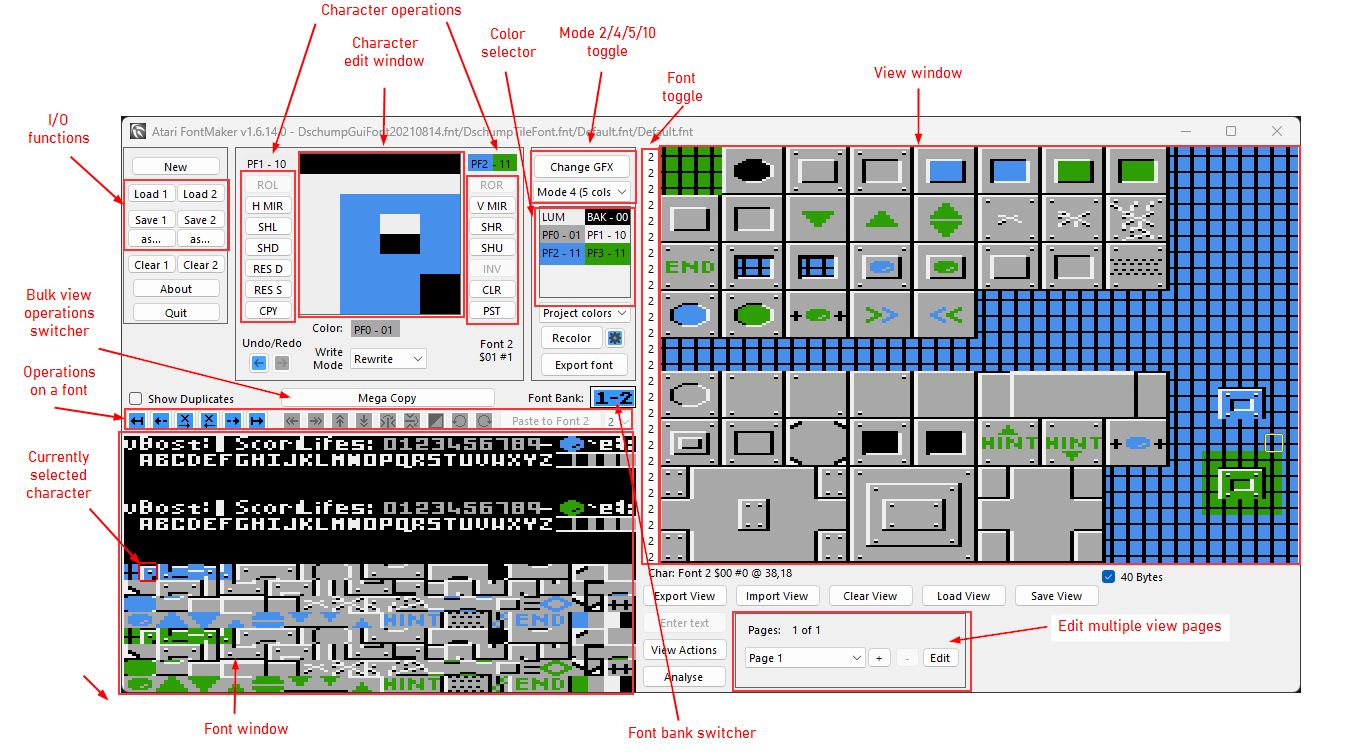Click the Export font button
The height and width of the screenshot is (754, 1366).
[x=584, y=365]
